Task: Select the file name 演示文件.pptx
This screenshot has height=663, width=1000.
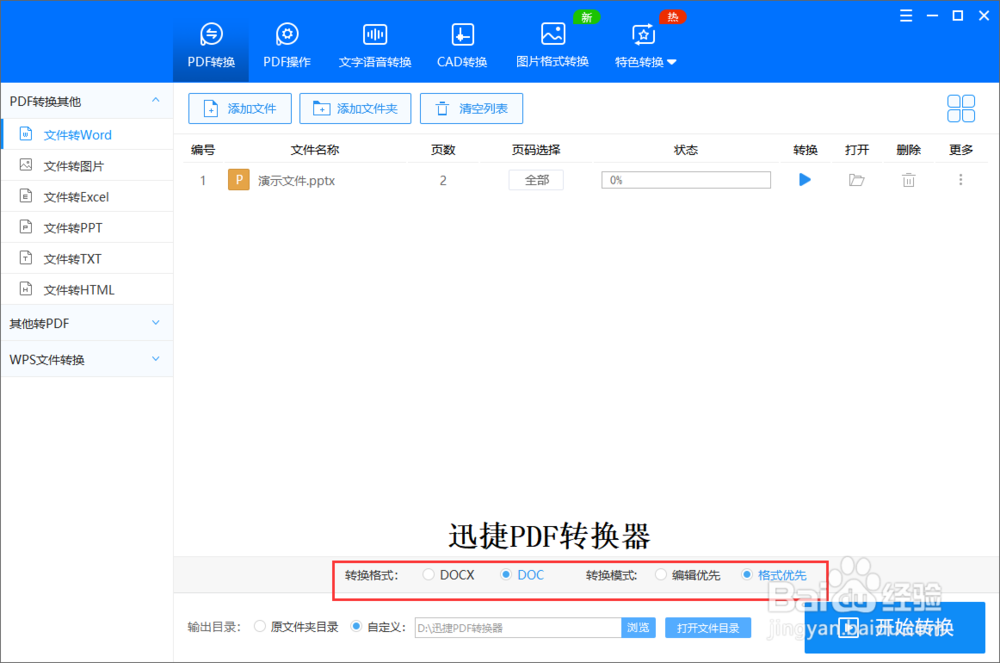Action: [x=297, y=181]
